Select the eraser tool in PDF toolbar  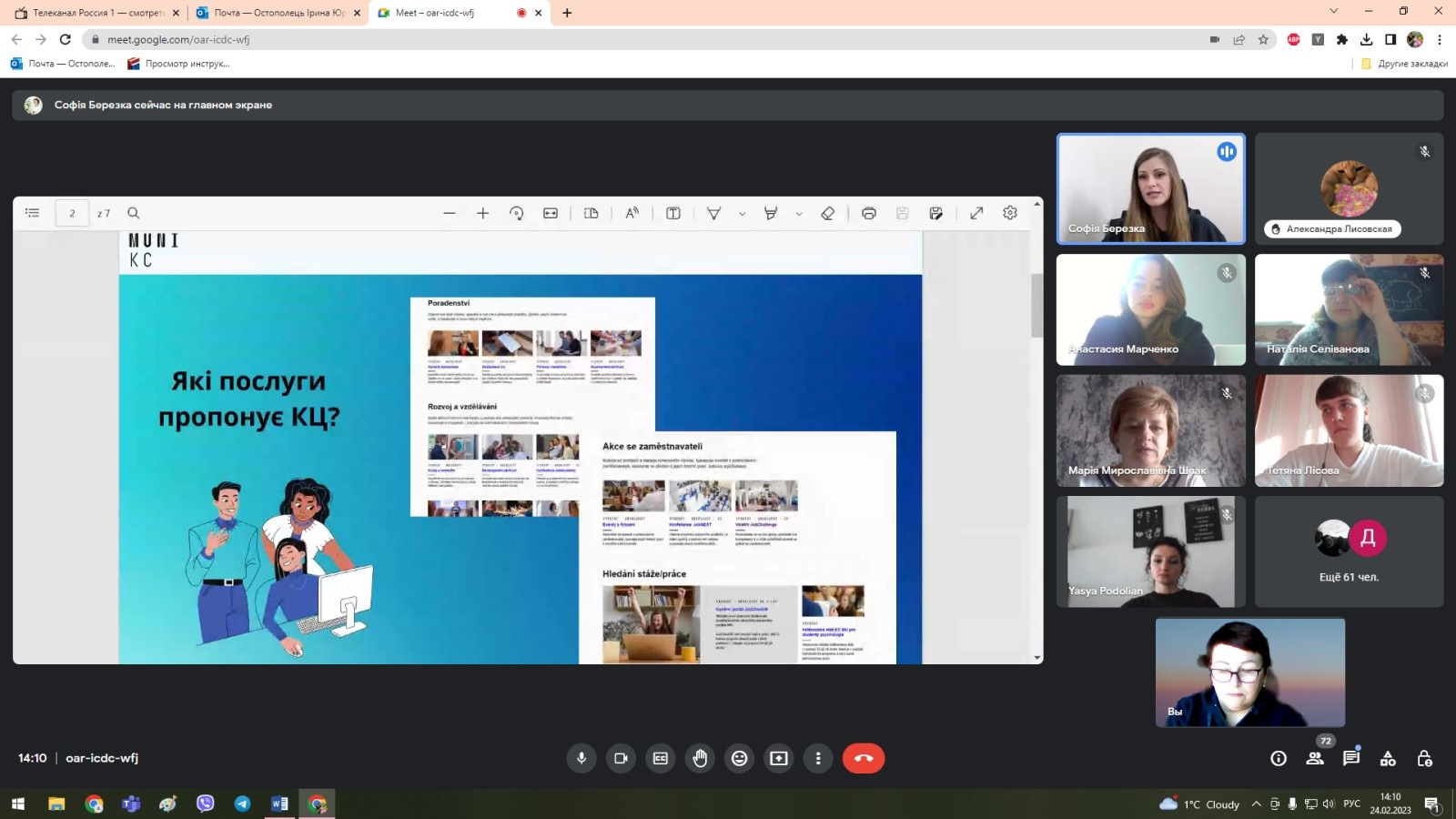[827, 213]
